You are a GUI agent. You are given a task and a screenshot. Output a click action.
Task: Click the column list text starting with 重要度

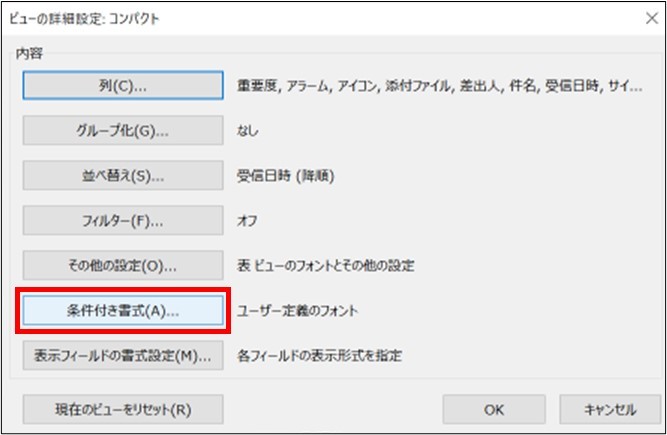coord(439,86)
